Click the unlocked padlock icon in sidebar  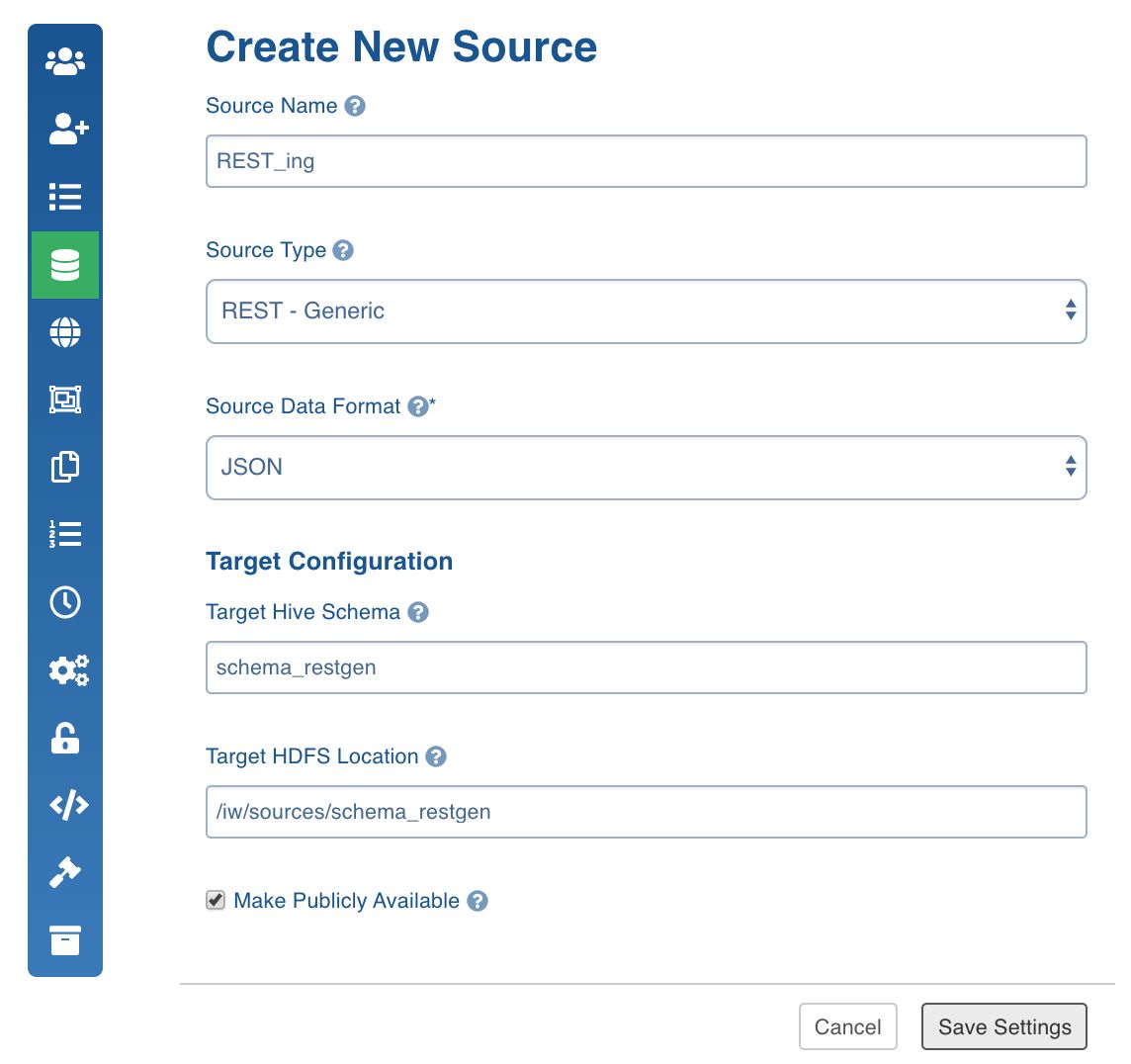(x=65, y=738)
